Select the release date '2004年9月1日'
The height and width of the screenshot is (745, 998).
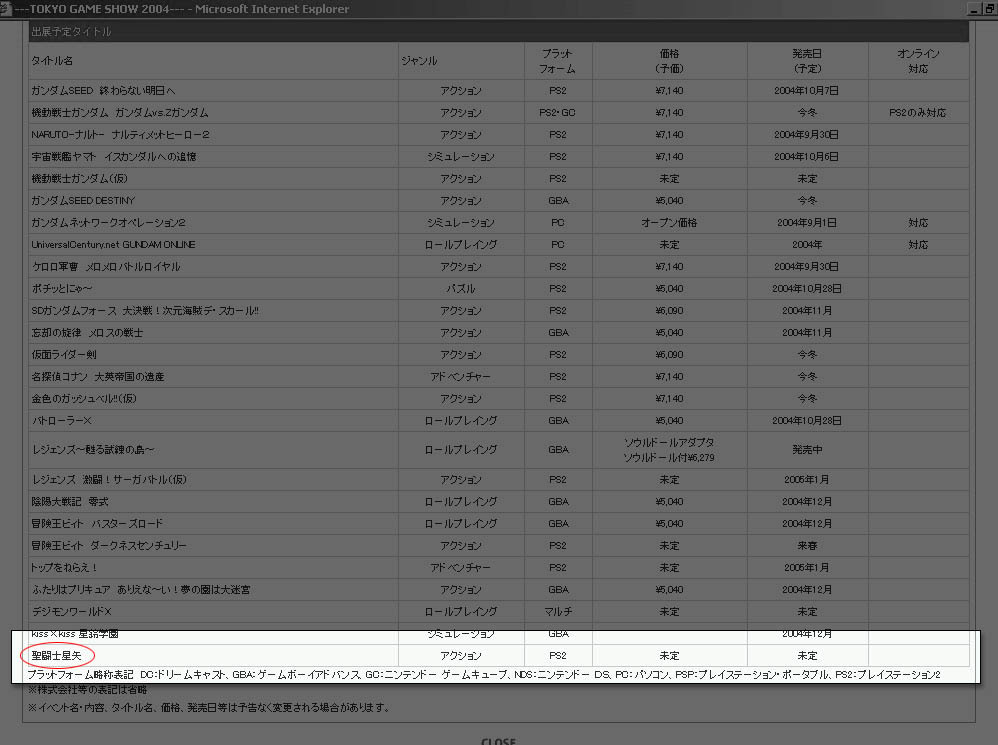[x=806, y=223]
